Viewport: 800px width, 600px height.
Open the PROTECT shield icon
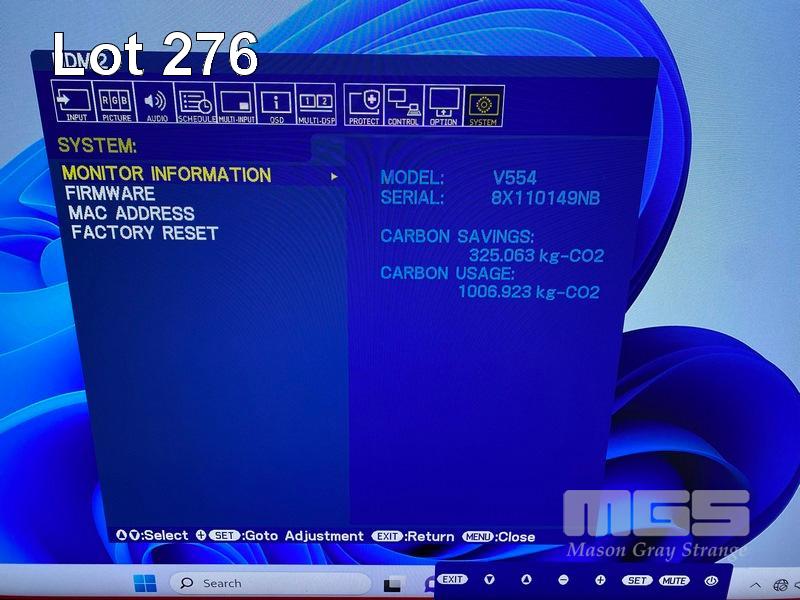tap(364, 105)
